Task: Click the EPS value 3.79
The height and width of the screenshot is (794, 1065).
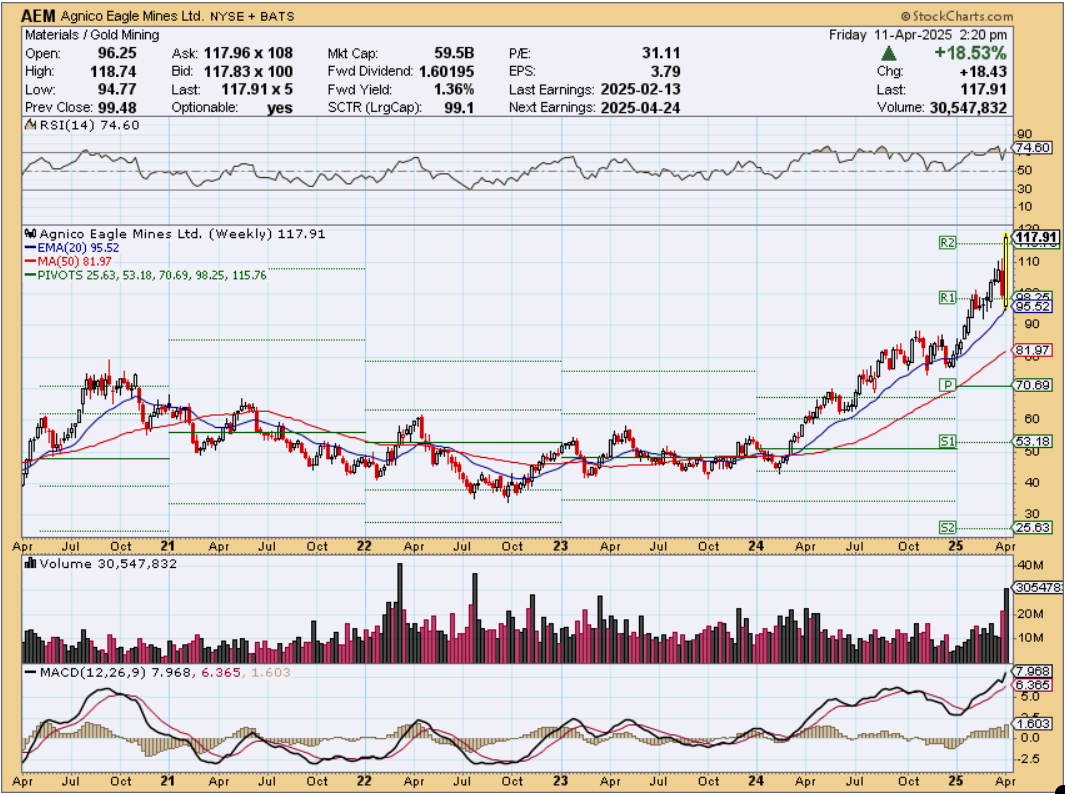Action: [x=664, y=71]
